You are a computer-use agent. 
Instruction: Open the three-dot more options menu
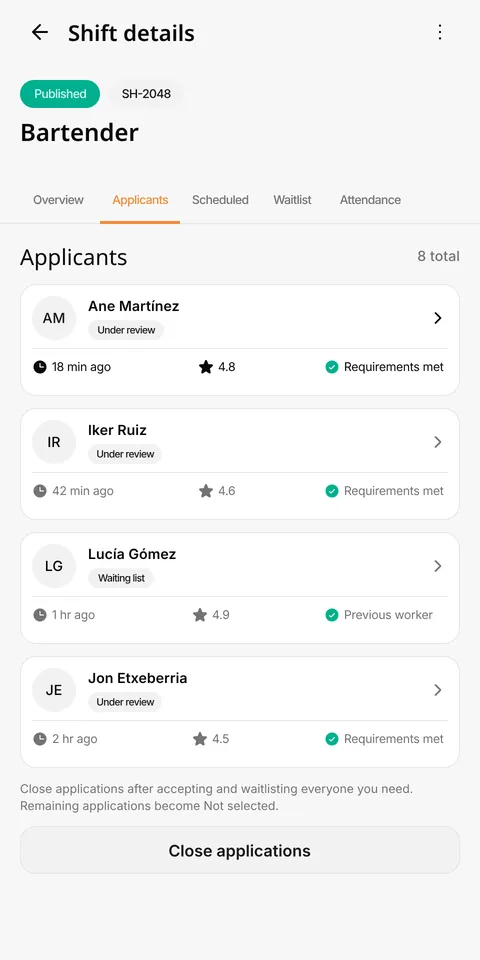(440, 32)
